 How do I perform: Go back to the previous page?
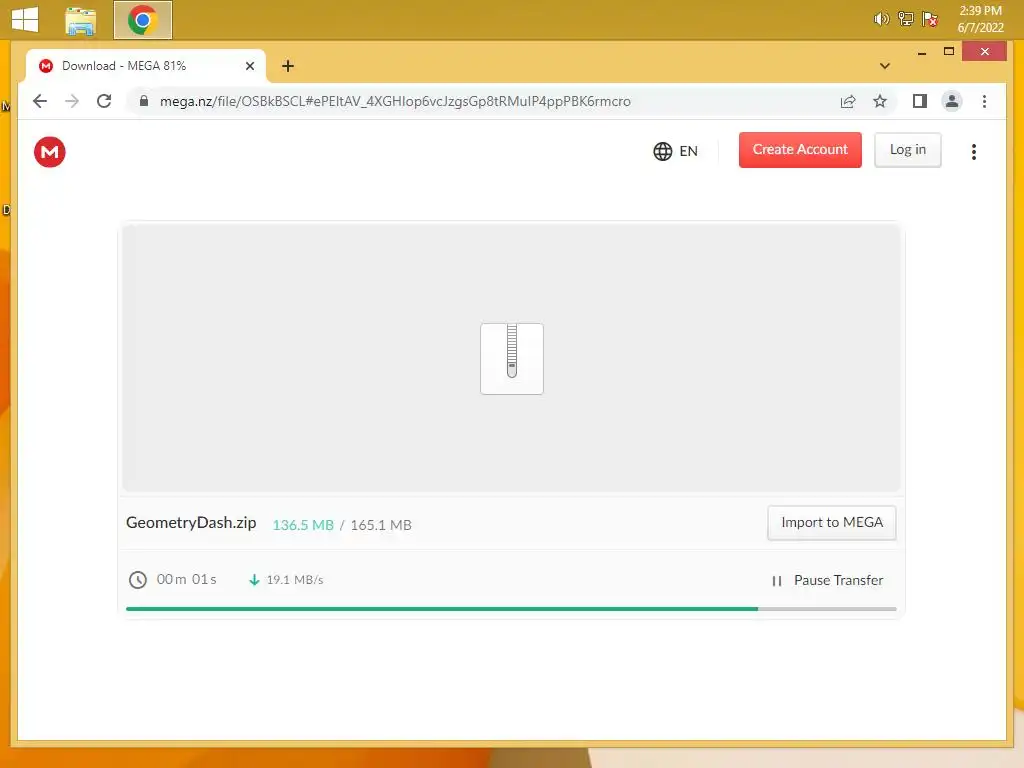pos(40,101)
